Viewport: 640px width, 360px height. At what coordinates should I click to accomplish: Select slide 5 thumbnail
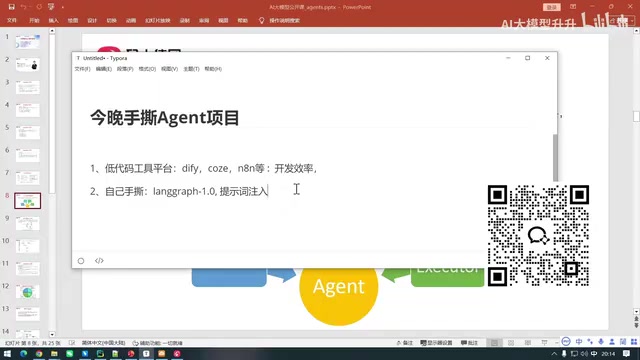[28, 132]
